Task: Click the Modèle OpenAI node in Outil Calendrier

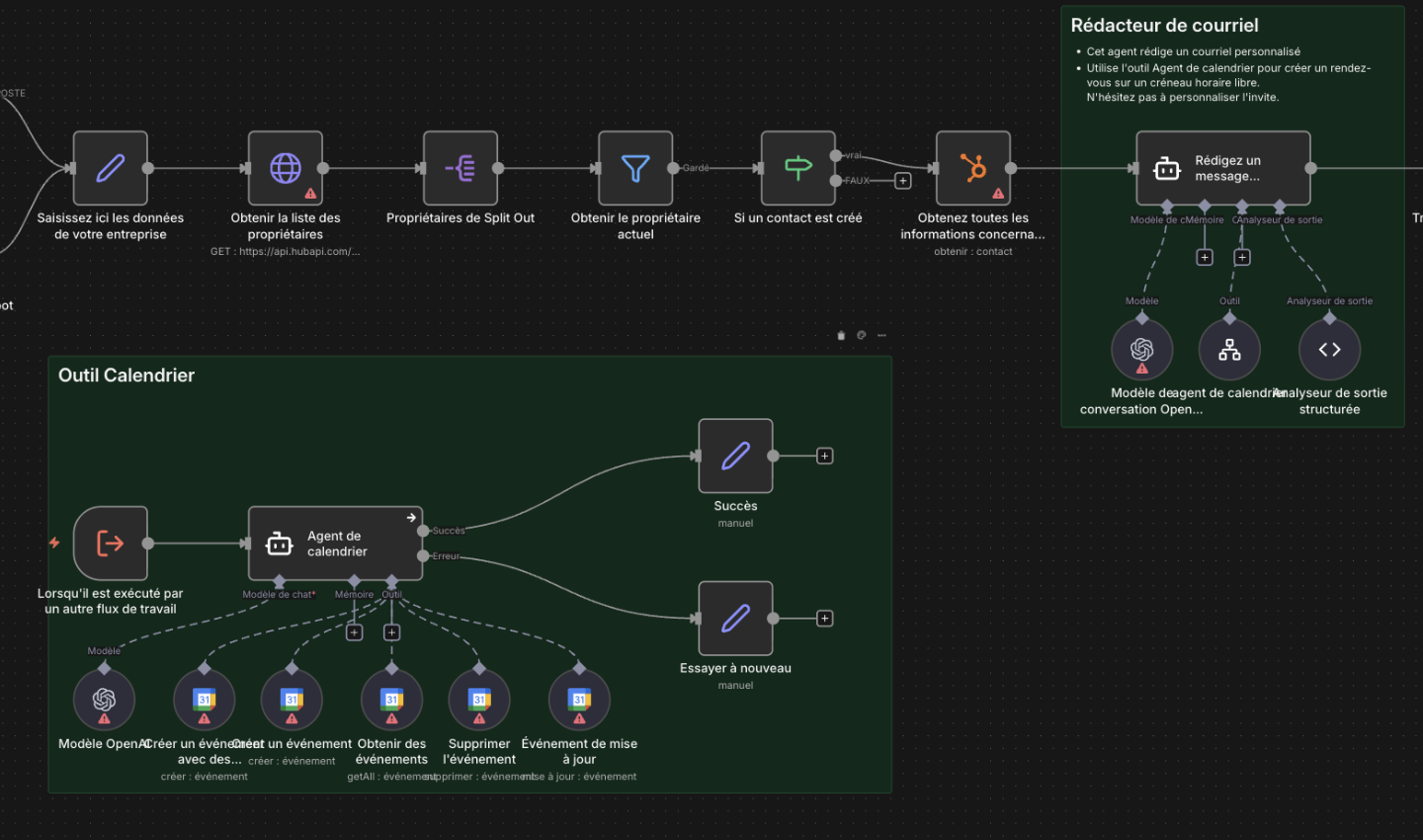Action: click(104, 700)
